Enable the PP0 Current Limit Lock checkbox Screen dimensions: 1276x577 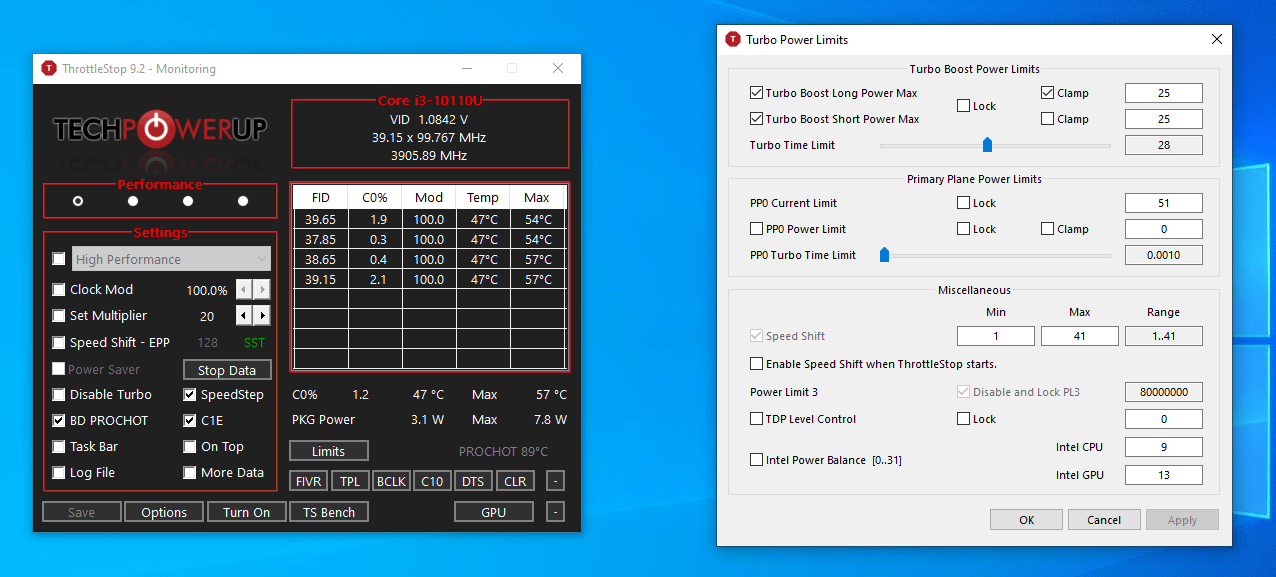(x=963, y=203)
